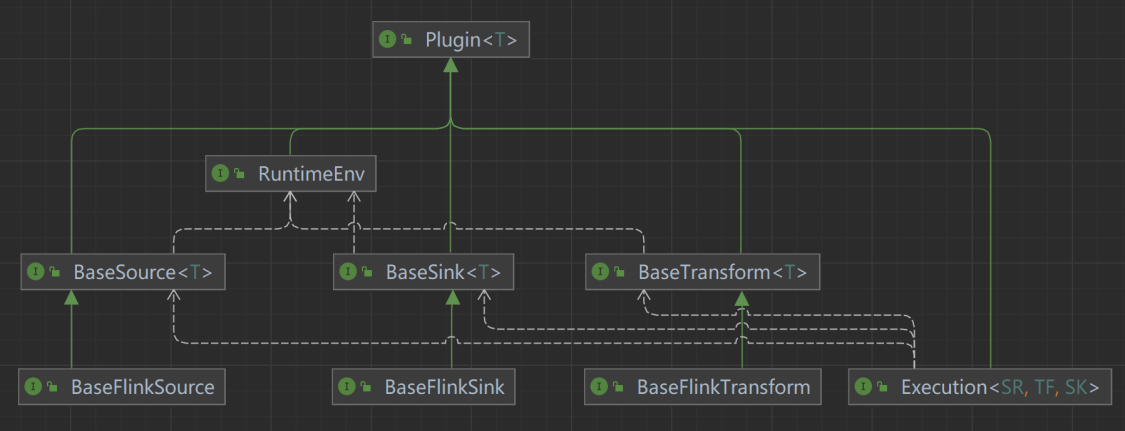Click the public lock icon on BaseSource<T>

[54, 273]
